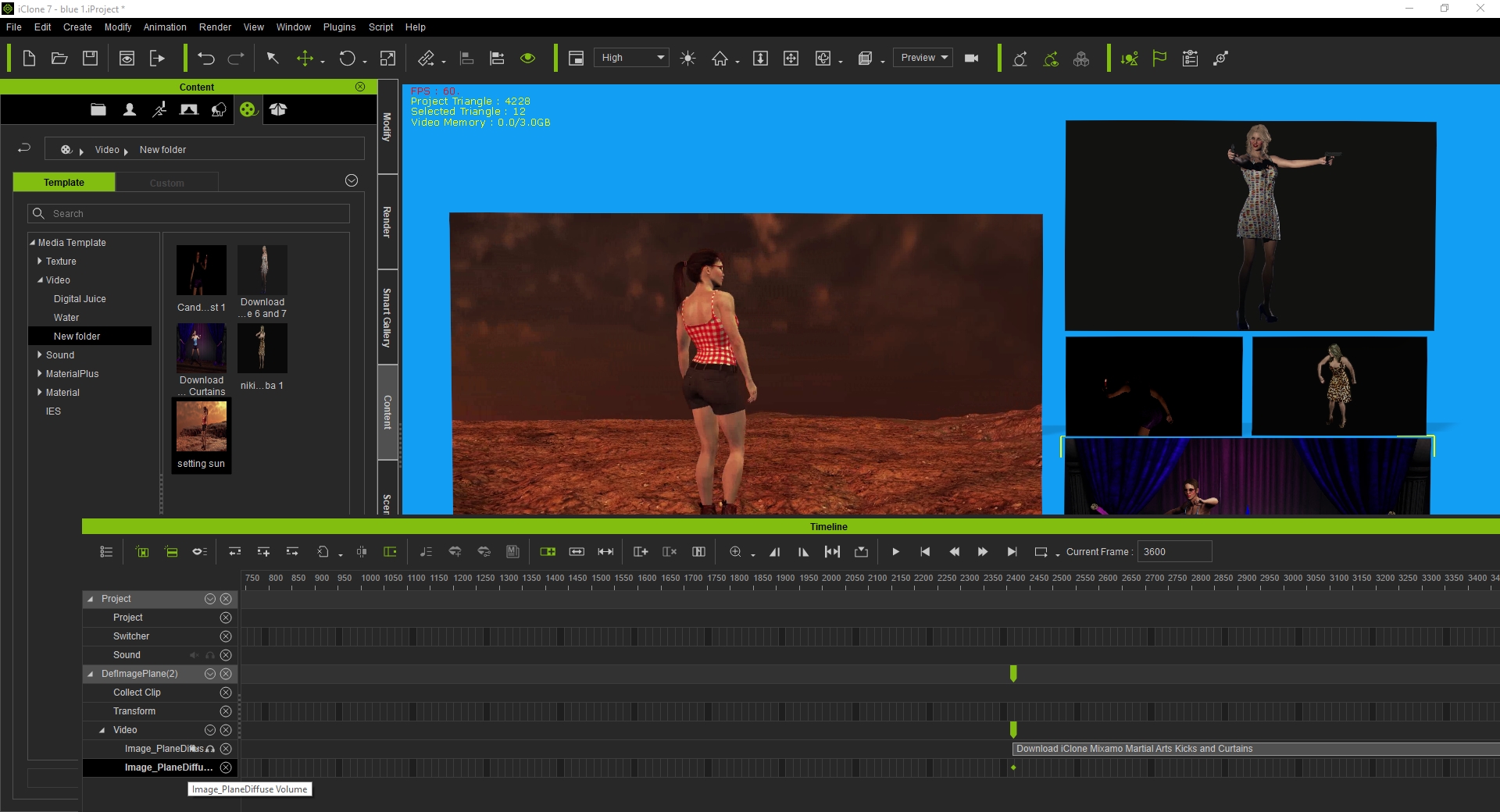
Task: Click the Redo arrow
Action: pyautogui.click(x=236, y=59)
